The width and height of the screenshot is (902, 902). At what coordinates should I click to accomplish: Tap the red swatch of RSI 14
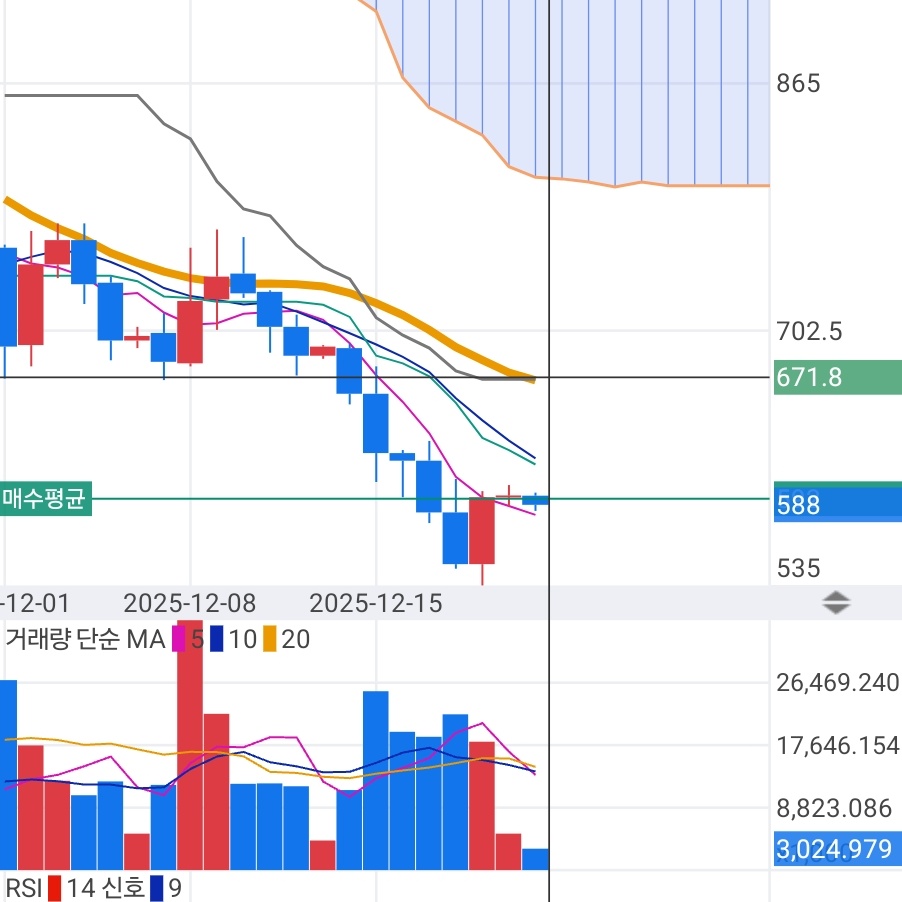(55, 888)
